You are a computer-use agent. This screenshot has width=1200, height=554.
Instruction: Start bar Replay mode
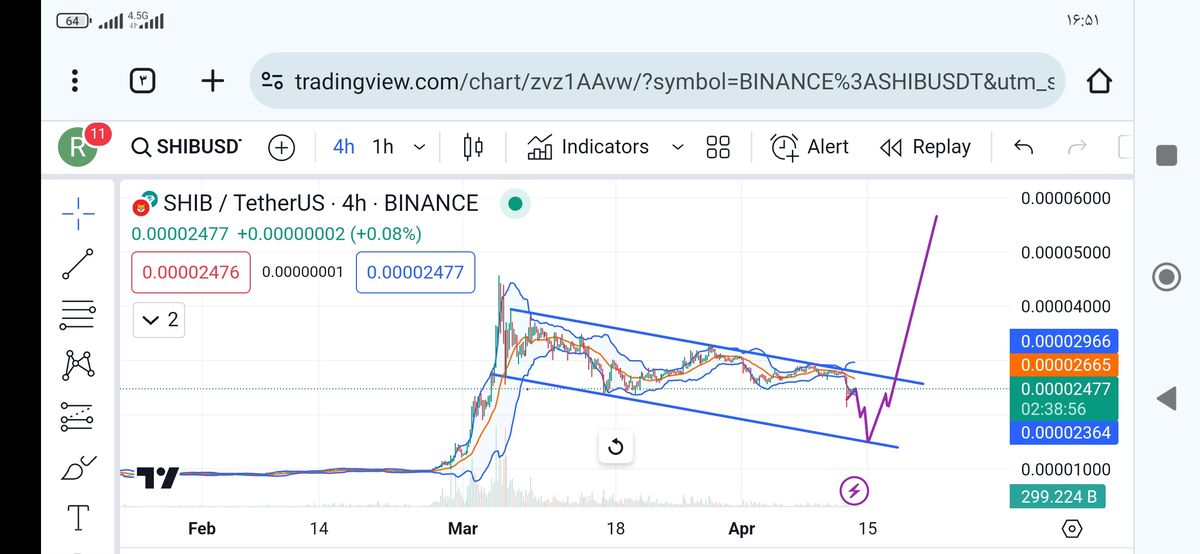[x=925, y=147]
